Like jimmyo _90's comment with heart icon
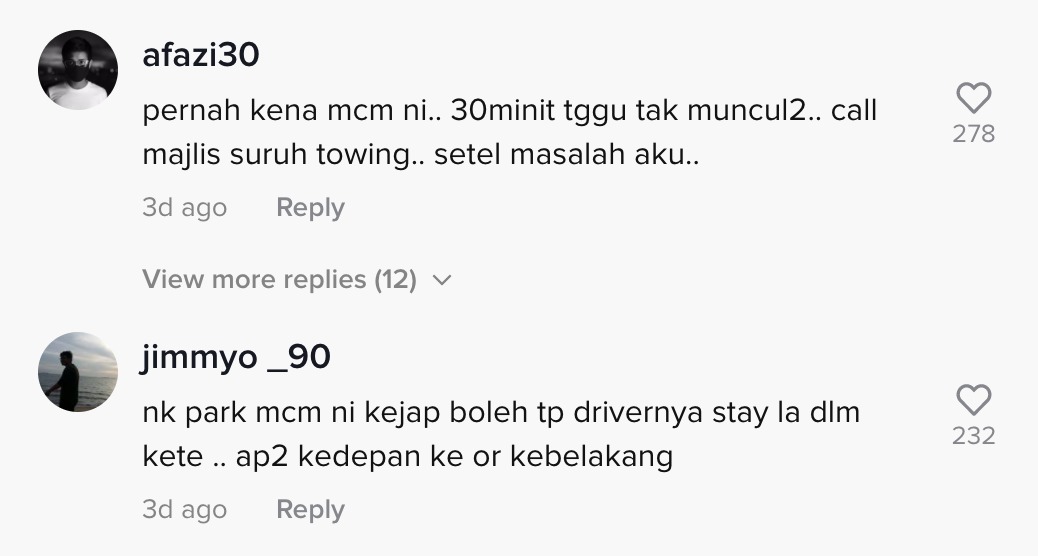1038x556 pixels. coord(974,400)
